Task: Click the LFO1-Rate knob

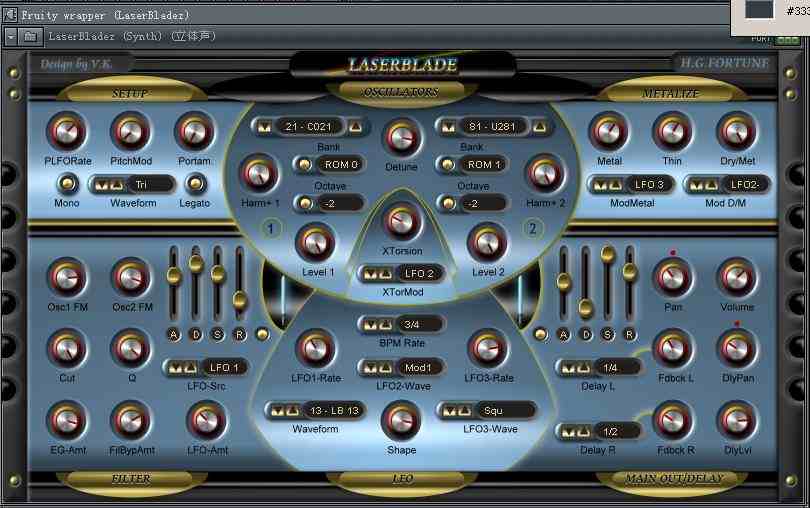Action: 315,349
